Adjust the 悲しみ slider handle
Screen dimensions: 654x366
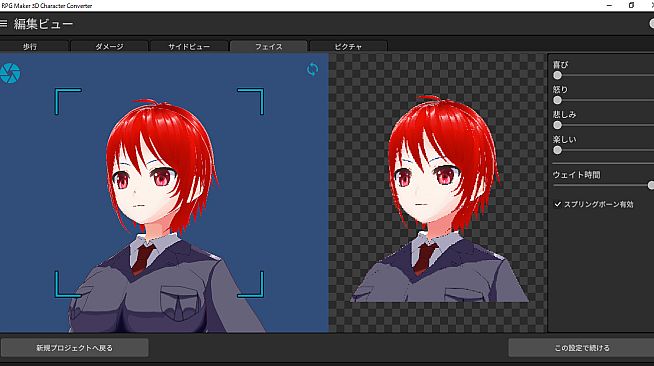coord(557,125)
